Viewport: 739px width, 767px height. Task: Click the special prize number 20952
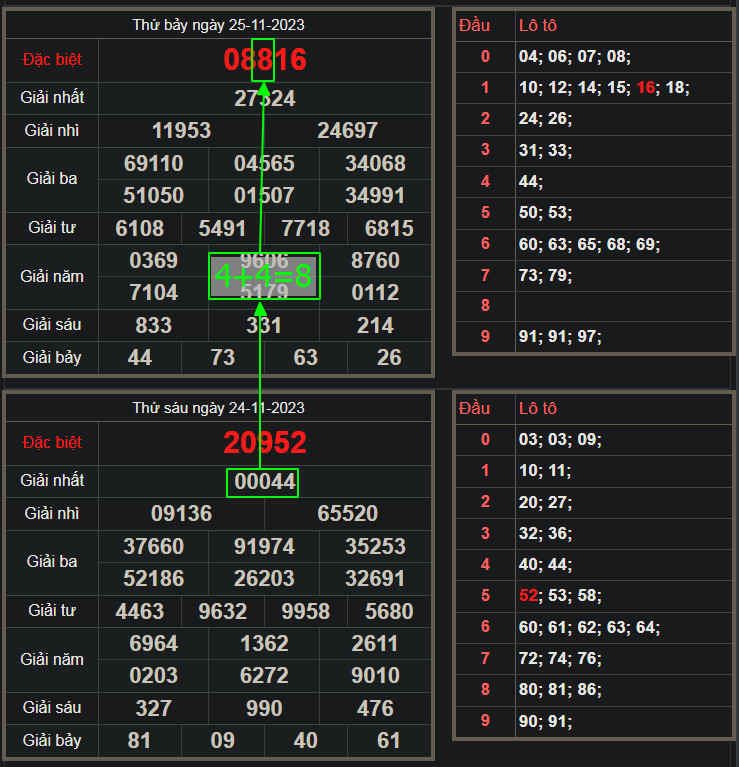pyautogui.click(x=265, y=442)
